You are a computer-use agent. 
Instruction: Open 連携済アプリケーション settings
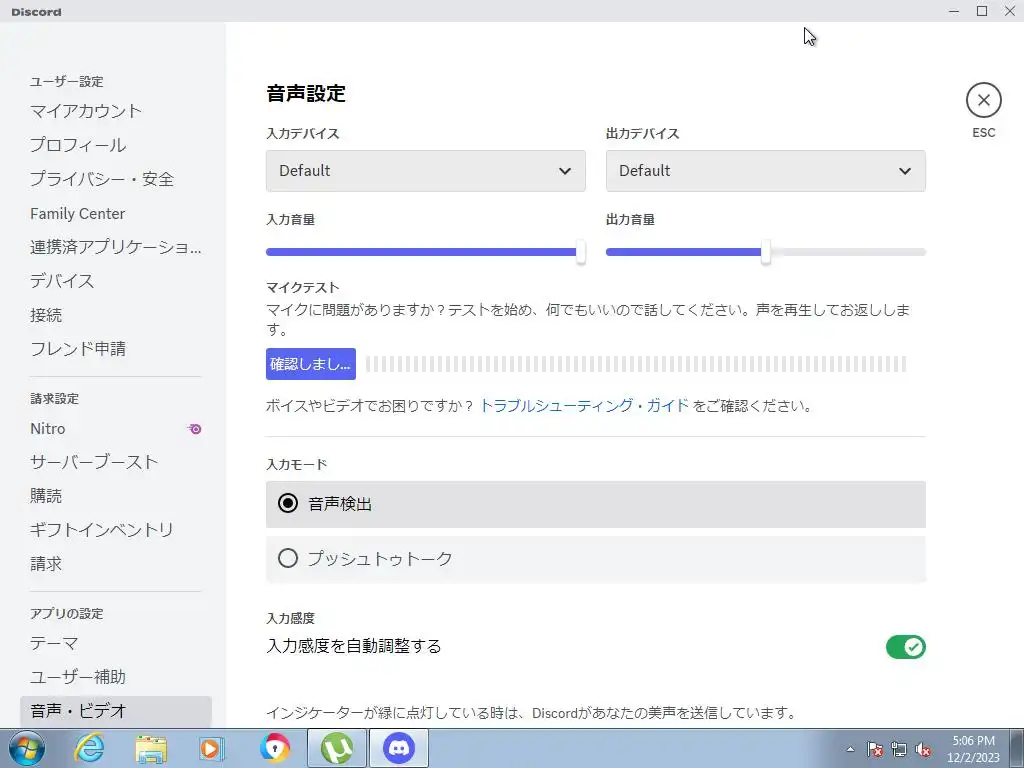point(116,247)
